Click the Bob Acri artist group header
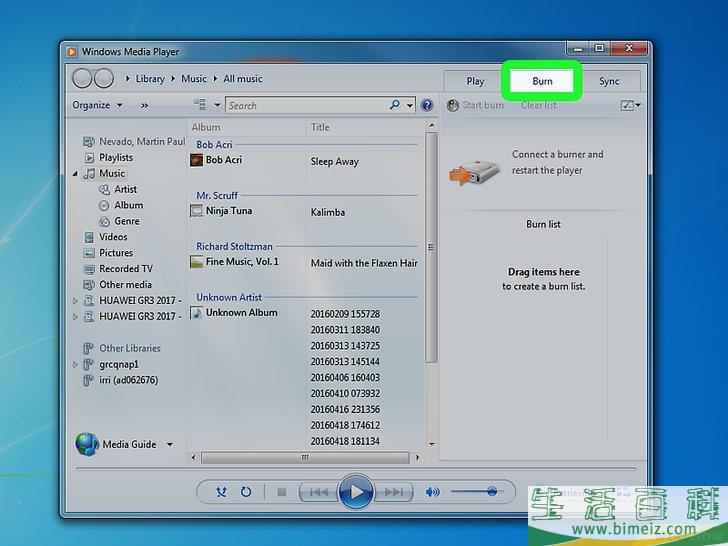This screenshot has height=546, width=728. click(214, 144)
